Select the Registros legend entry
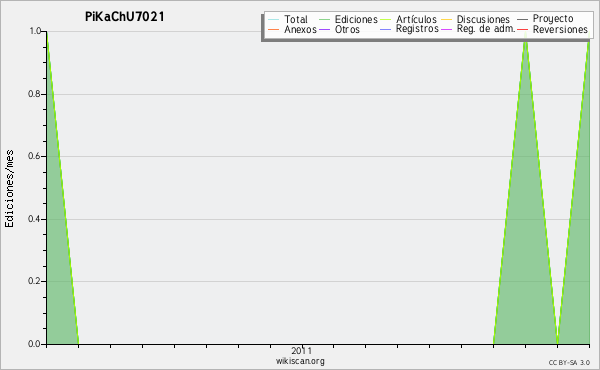 [x=417, y=29]
